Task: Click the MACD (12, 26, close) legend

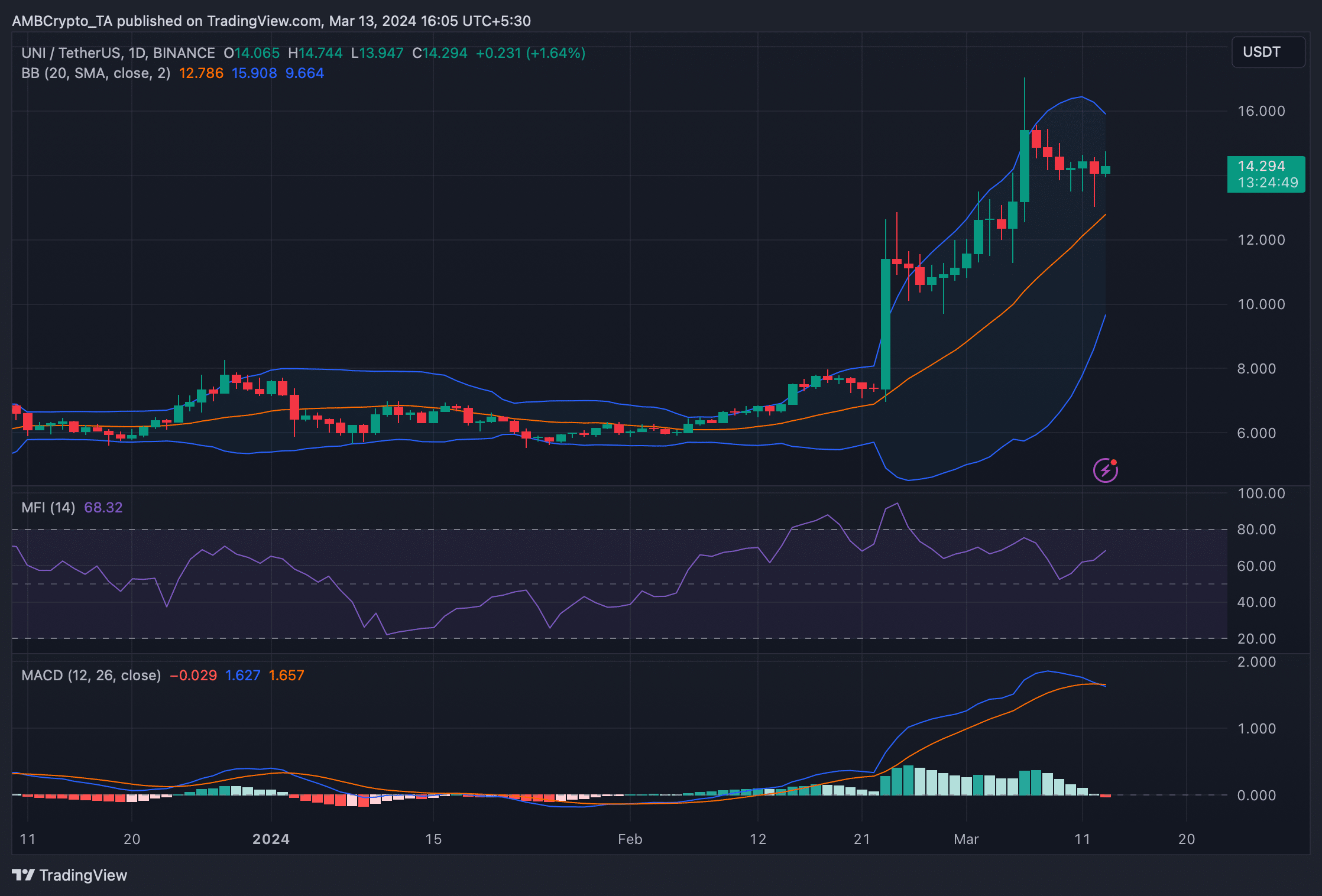Action: tap(91, 676)
